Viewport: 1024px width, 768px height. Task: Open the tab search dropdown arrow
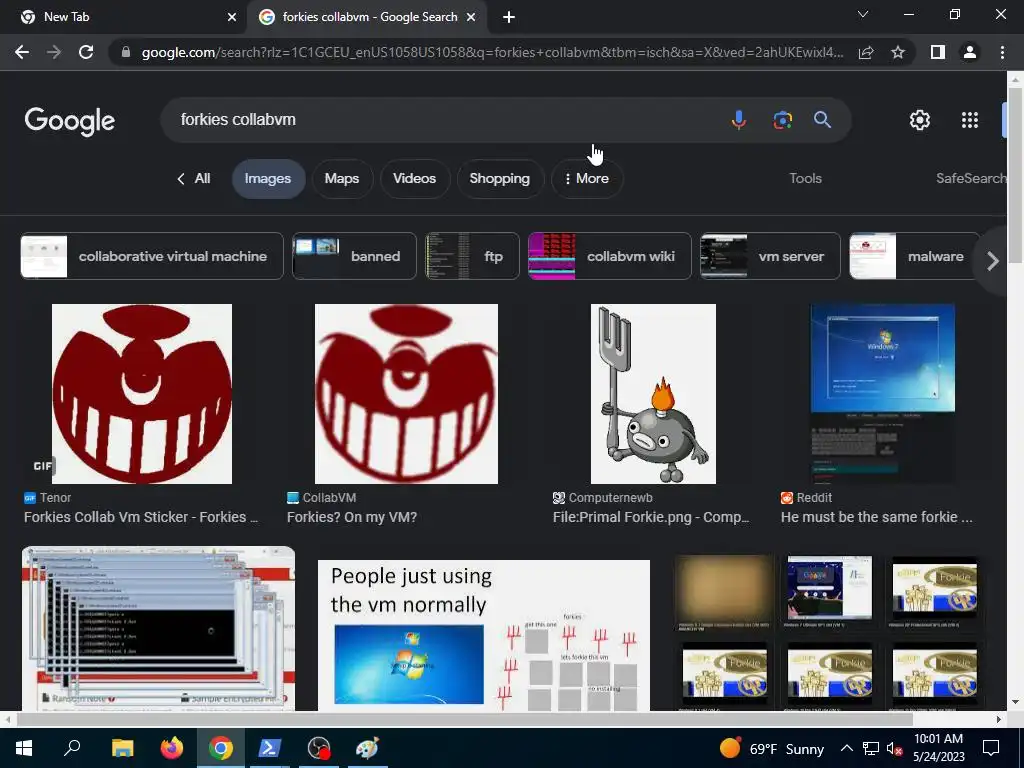point(863,14)
